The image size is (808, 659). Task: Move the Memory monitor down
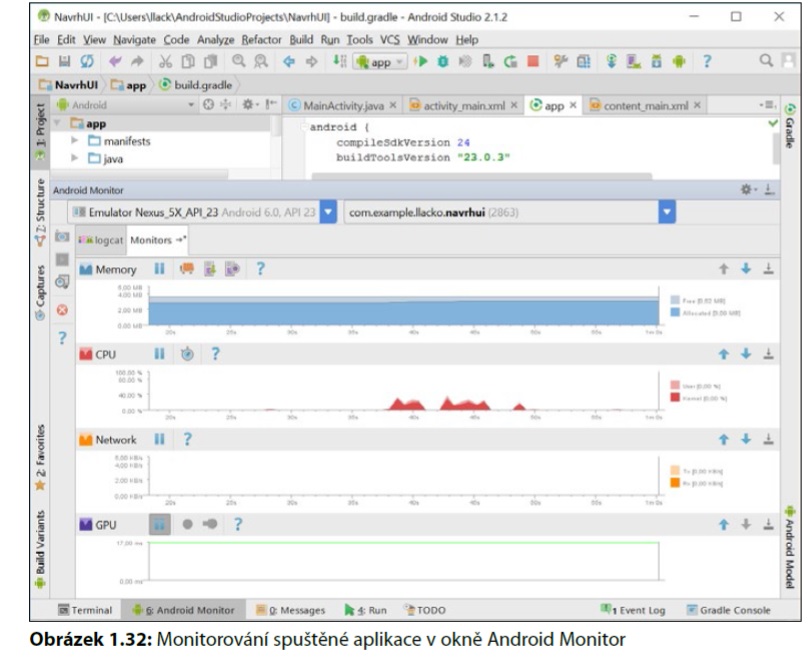(746, 269)
